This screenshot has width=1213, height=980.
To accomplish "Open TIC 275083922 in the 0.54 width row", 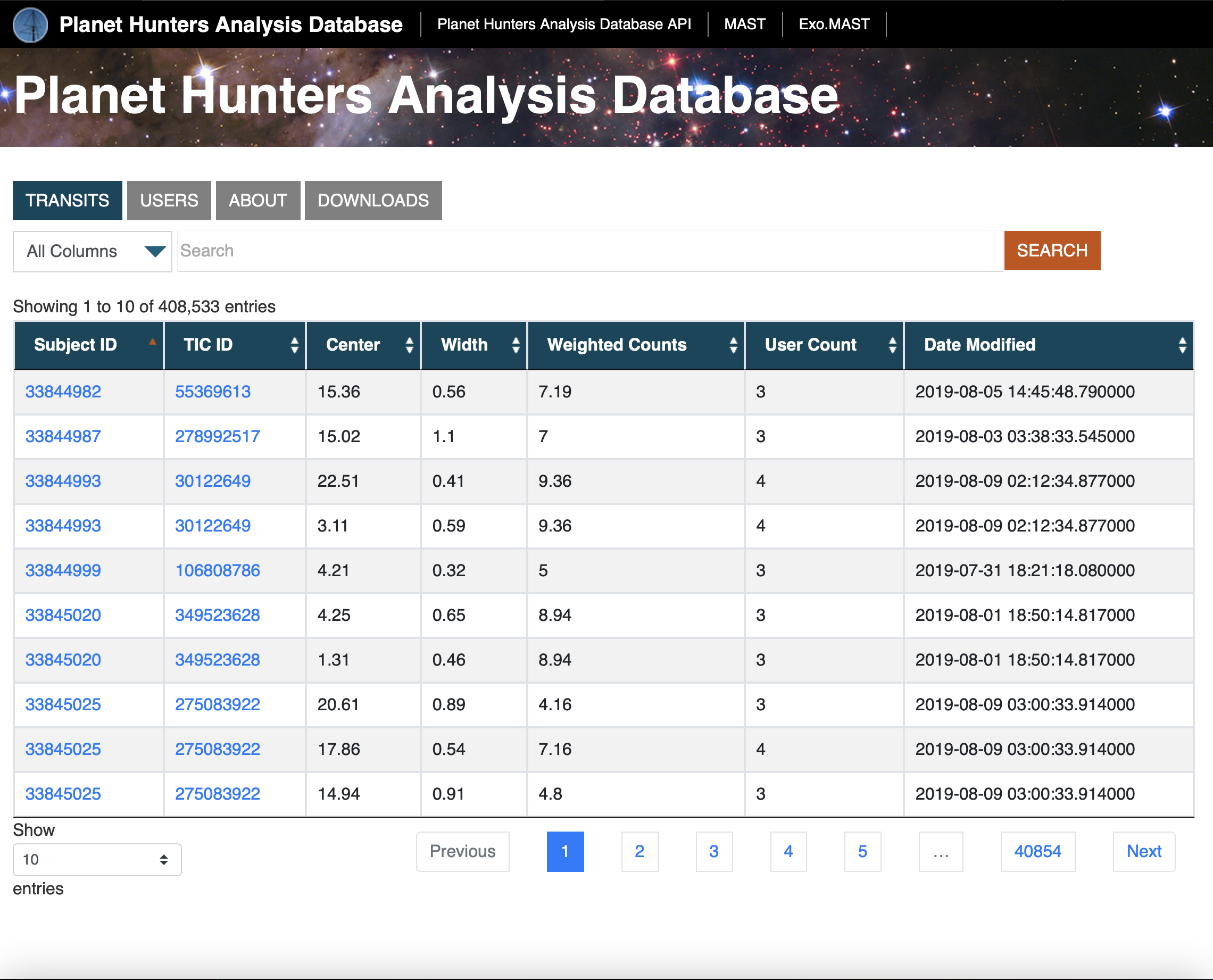I will click(217, 749).
